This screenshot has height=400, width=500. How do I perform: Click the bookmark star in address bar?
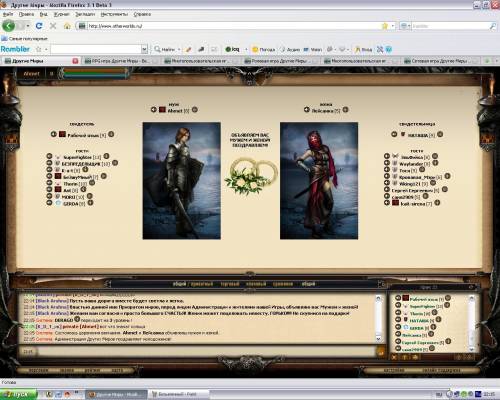(385, 26)
